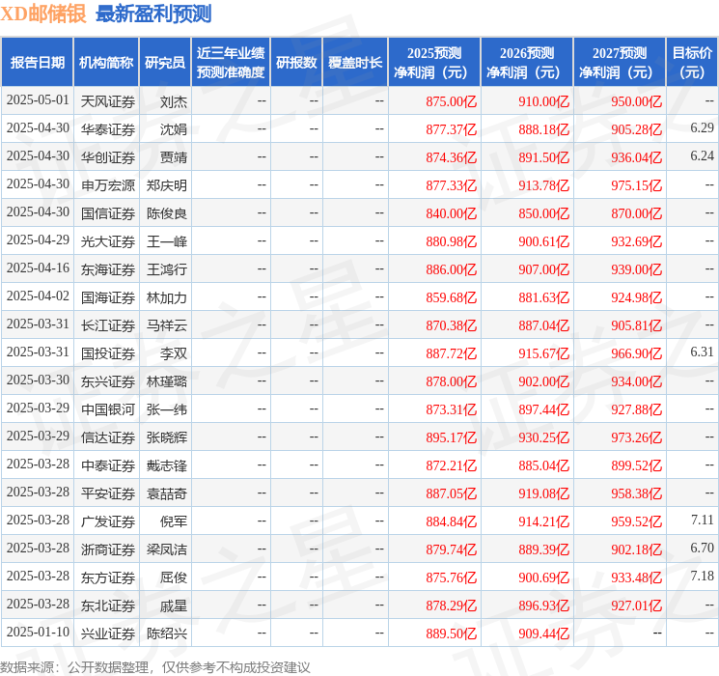Select the 研究员 column header
Image resolution: width=719 pixels, height=676 pixels.
(x=165, y=62)
